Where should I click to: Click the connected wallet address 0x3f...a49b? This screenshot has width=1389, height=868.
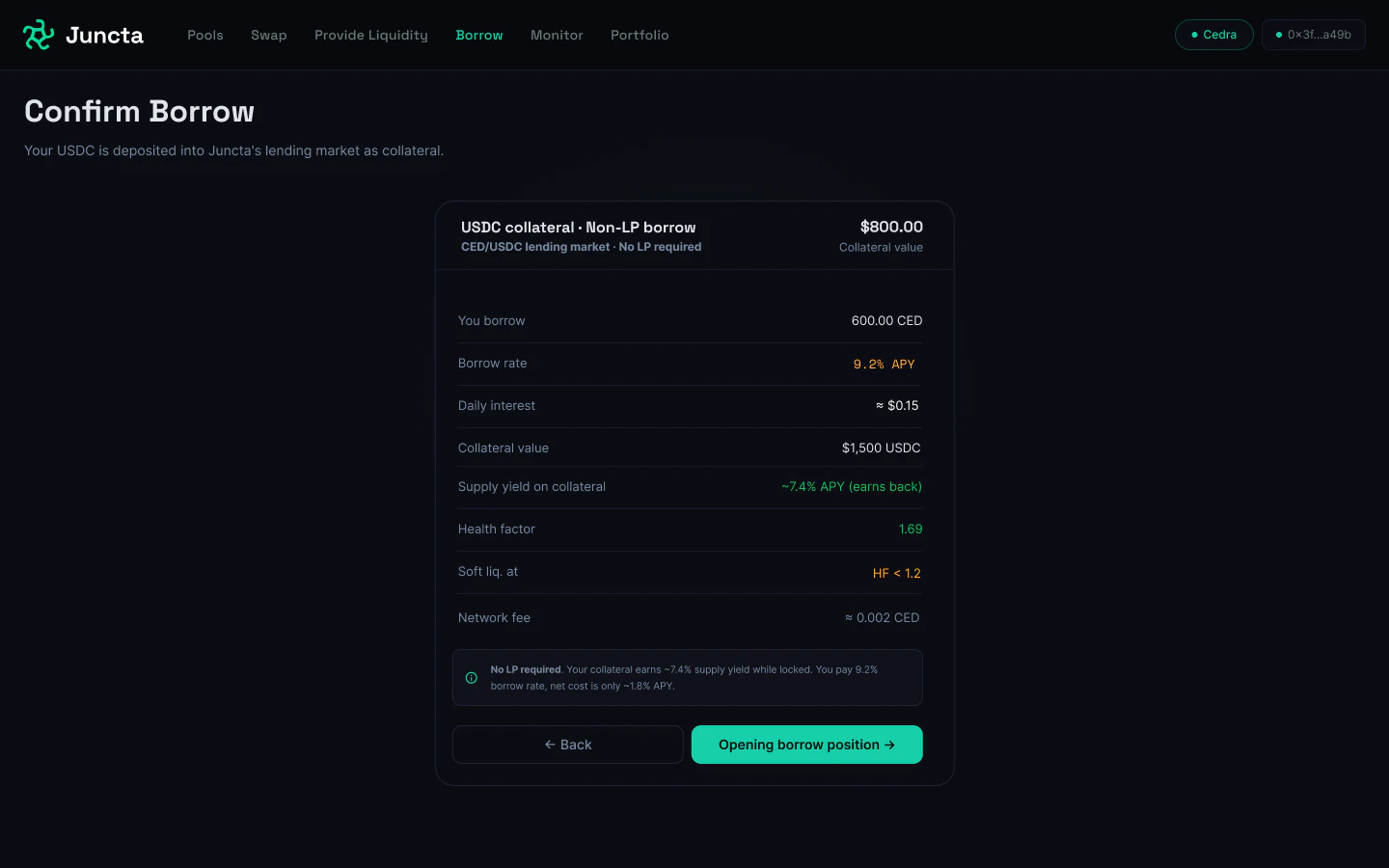tap(1314, 34)
